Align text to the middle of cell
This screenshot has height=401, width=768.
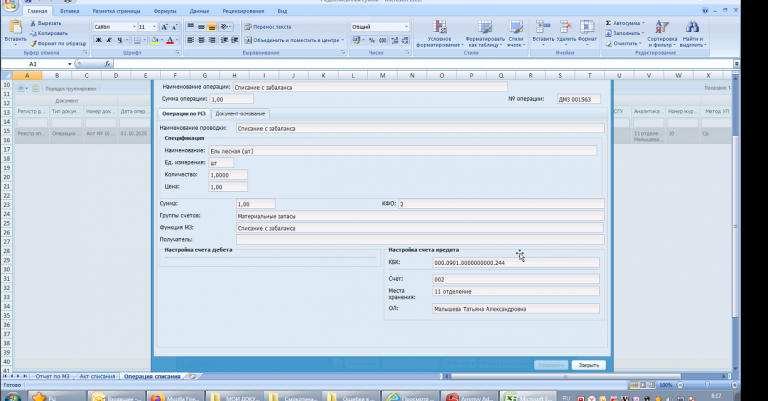coord(201,27)
